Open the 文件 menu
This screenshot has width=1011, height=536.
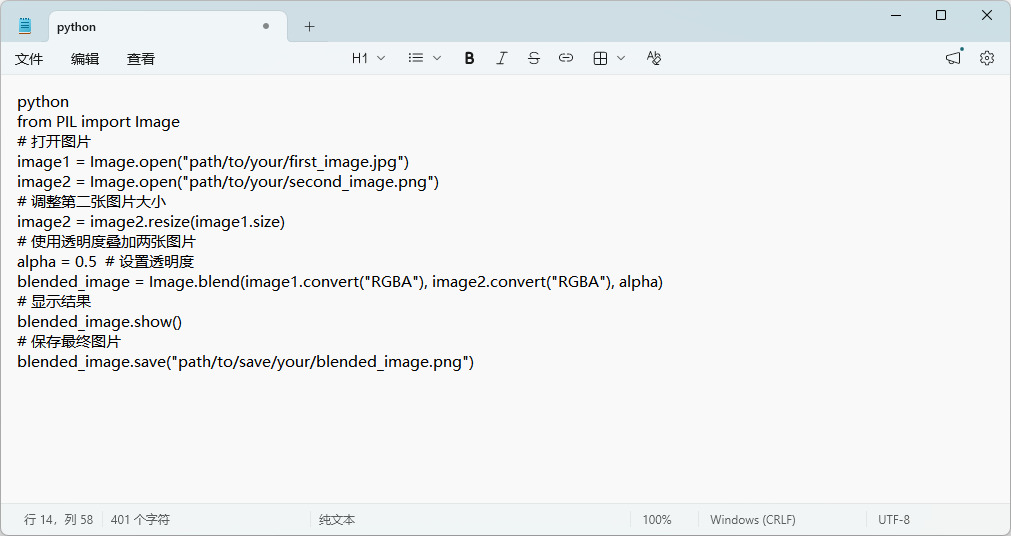click(x=29, y=59)
